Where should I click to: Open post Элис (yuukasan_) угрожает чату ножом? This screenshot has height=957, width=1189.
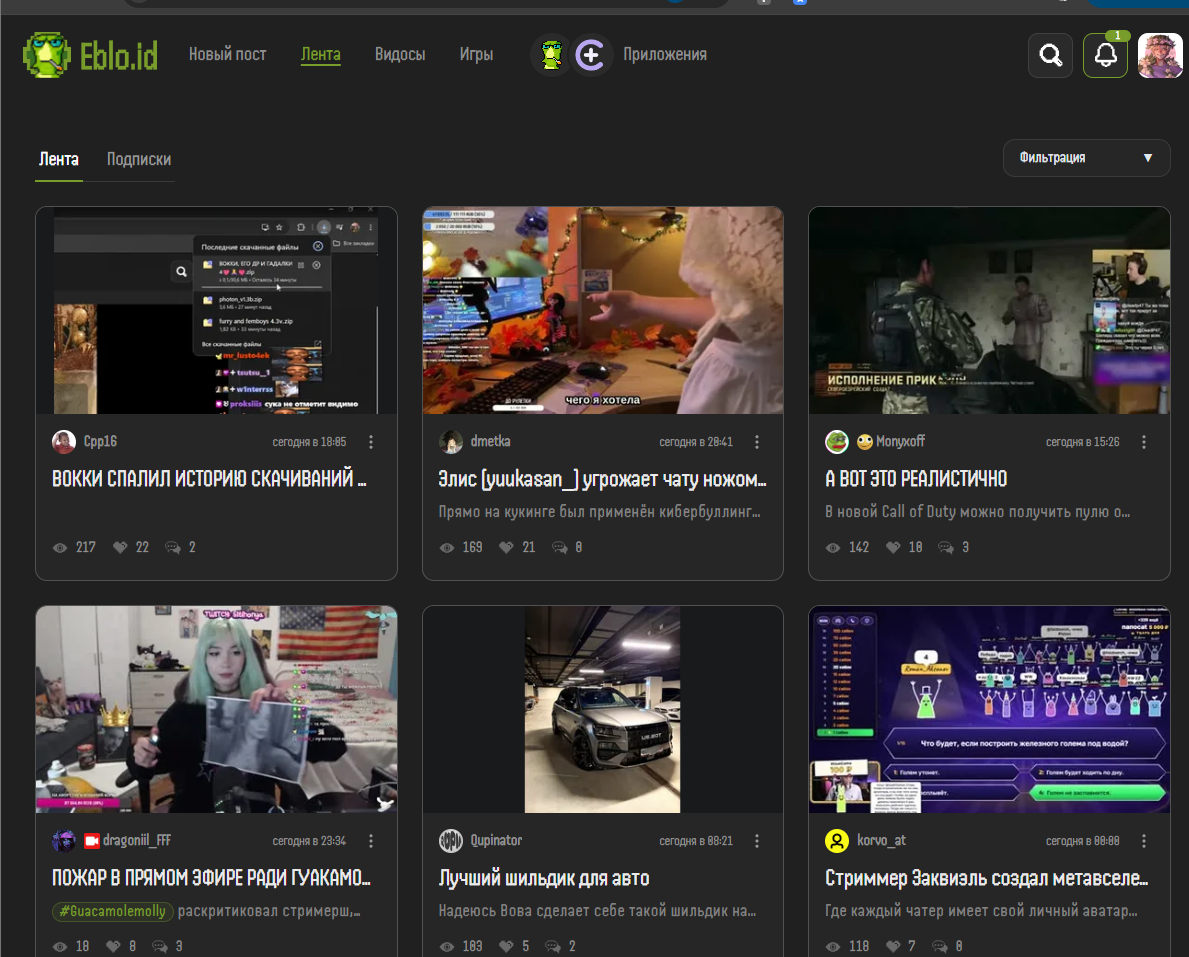tap(602, 478)
